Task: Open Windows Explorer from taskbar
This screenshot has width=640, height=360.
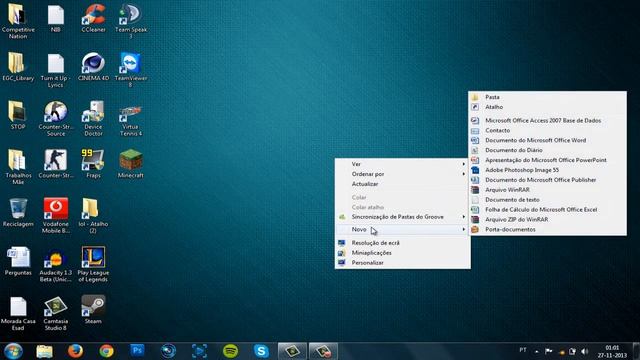Action: click(x=44, y=351)
